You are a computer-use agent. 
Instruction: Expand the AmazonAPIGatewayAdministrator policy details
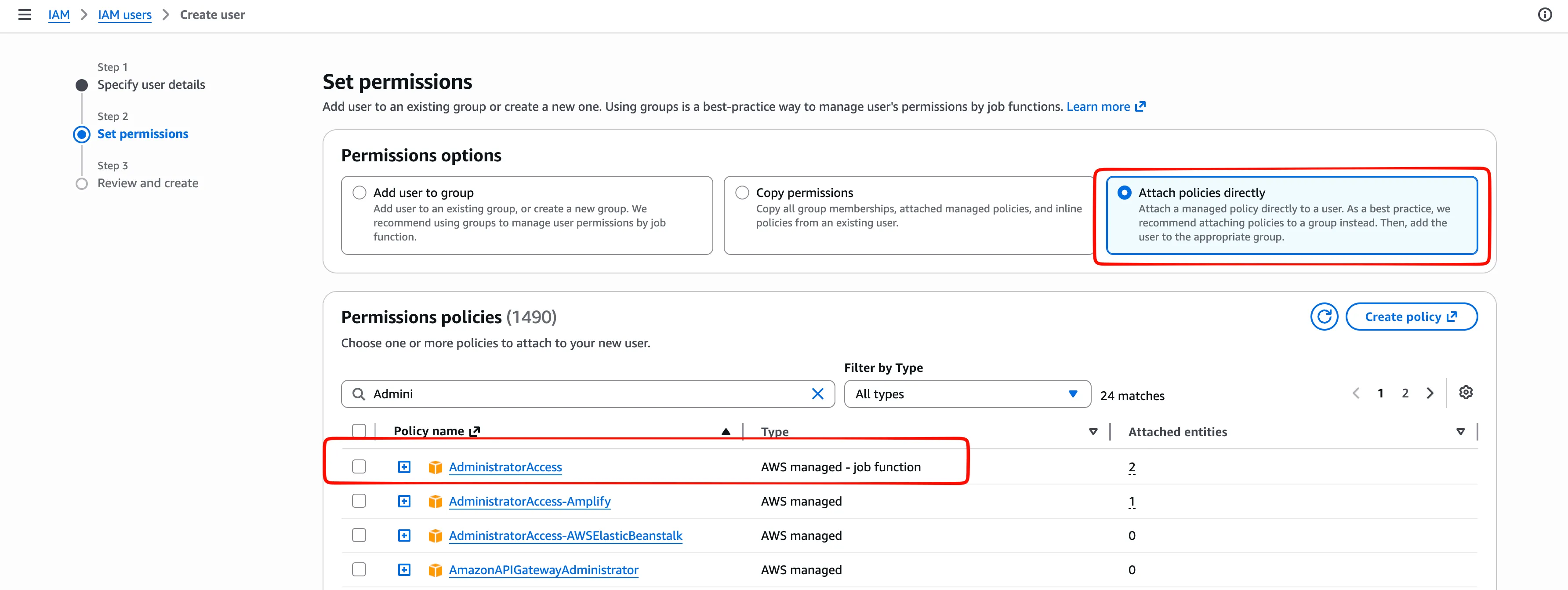[404, 570]
